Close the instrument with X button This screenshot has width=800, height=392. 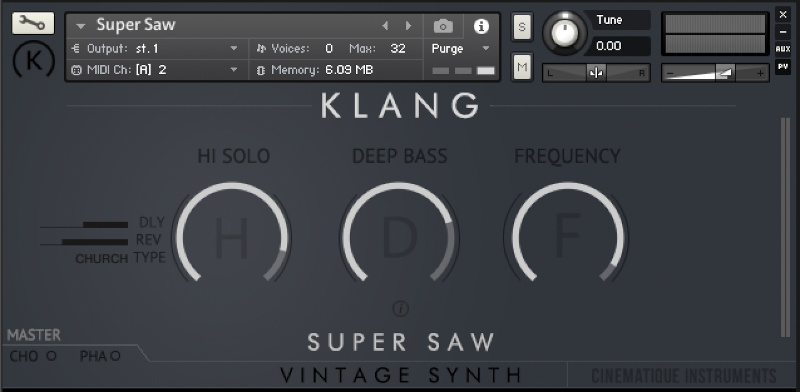[x=783, y=15]
